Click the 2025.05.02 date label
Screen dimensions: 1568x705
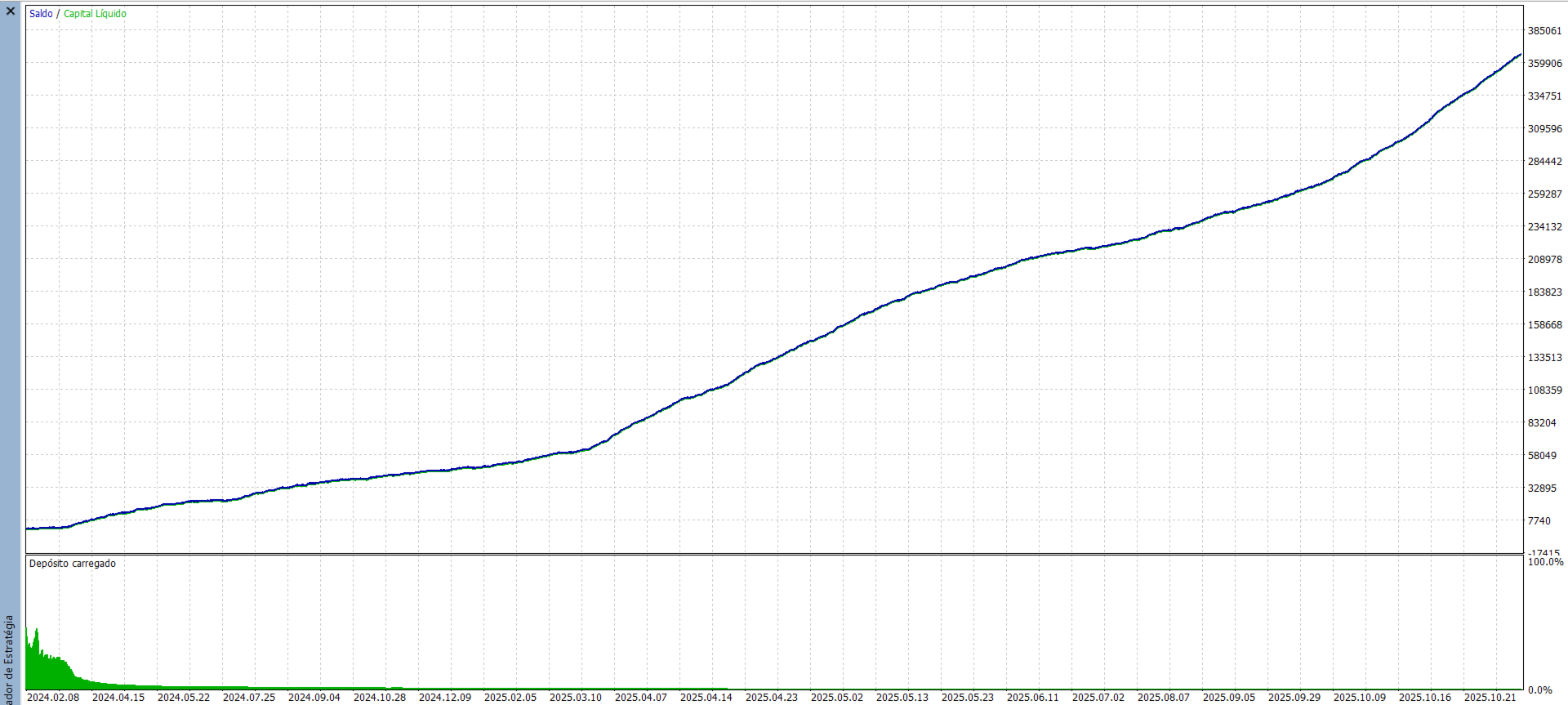pos(837,698)
